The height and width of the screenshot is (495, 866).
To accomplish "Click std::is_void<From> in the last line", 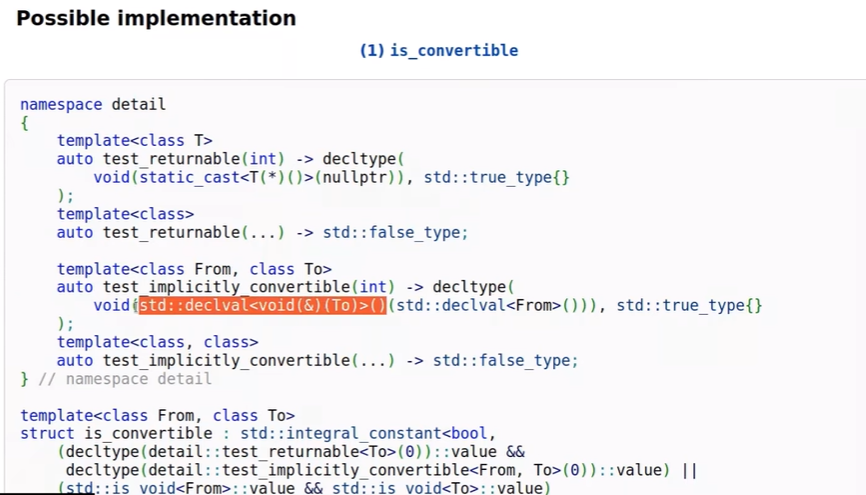I will pos(122,488).
